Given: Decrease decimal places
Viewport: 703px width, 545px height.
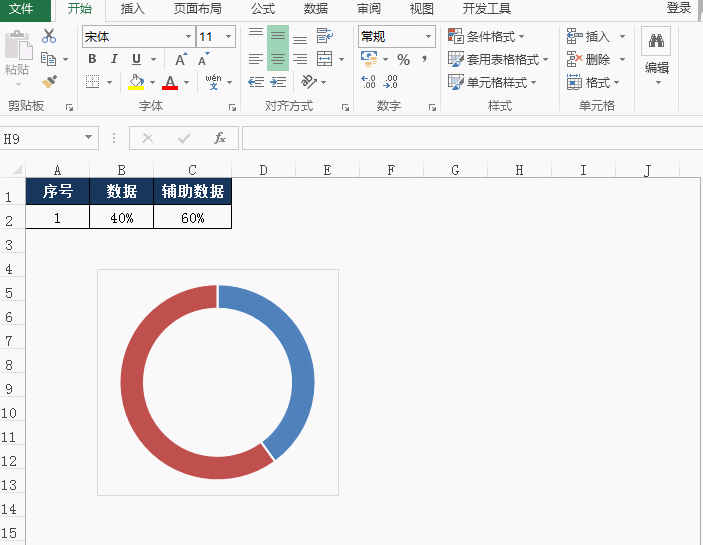Looking at the screenshot, I should [x=391, y=82].
